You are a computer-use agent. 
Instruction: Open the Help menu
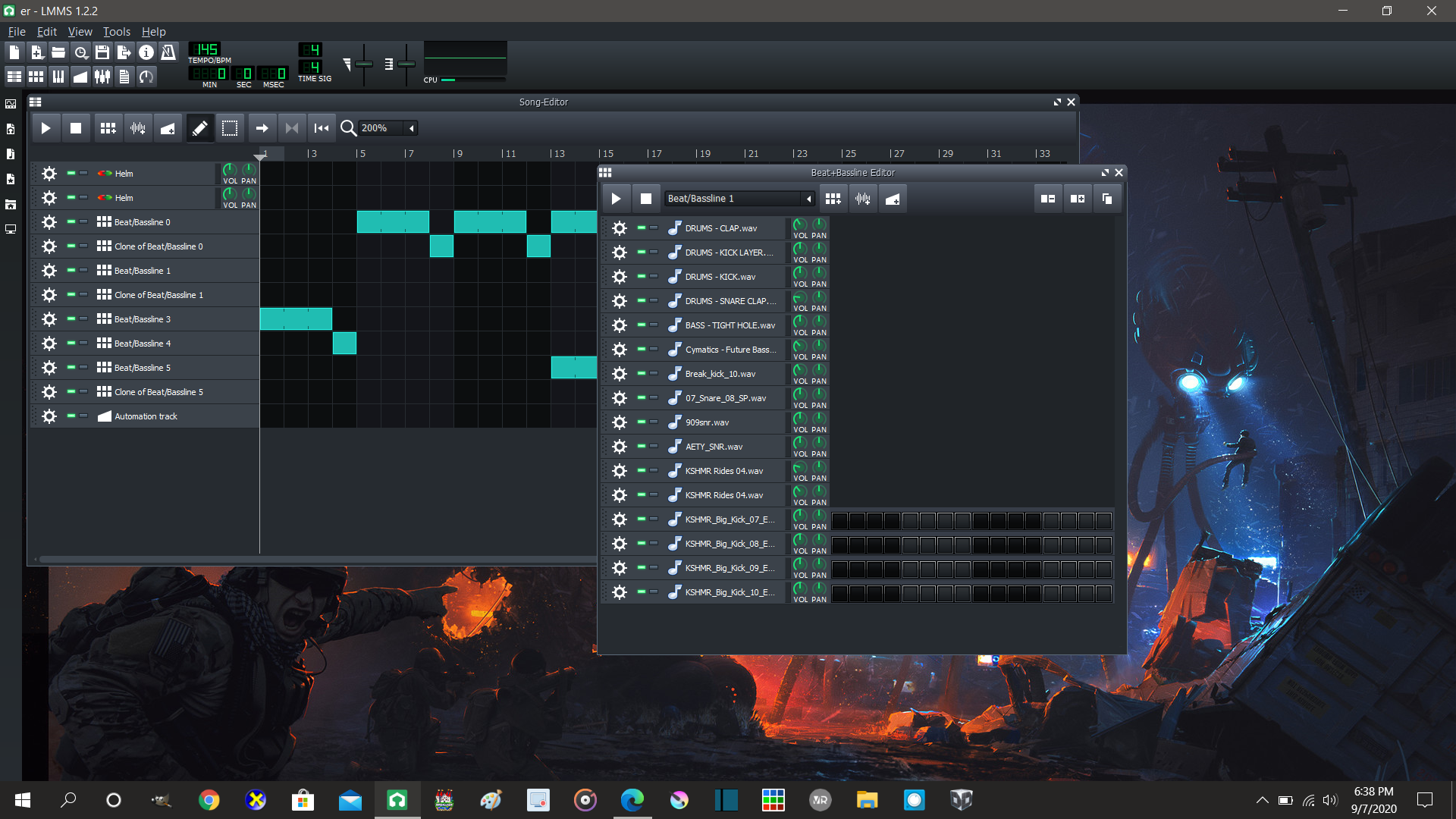[153, 32]
